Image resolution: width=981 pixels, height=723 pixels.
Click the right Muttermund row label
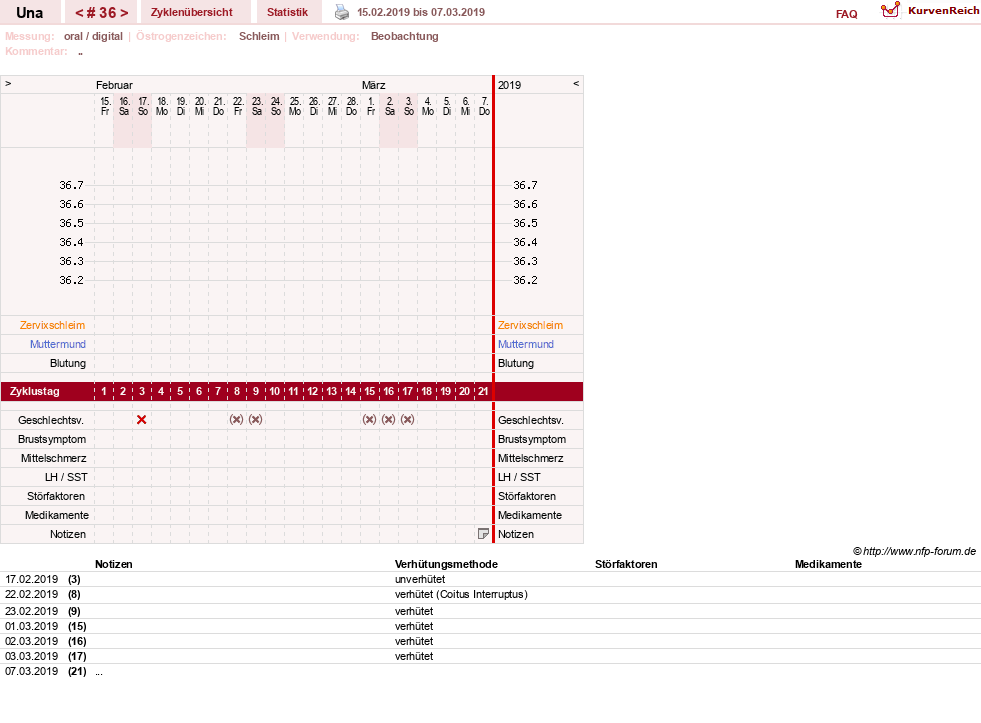(x=526, y=344)
